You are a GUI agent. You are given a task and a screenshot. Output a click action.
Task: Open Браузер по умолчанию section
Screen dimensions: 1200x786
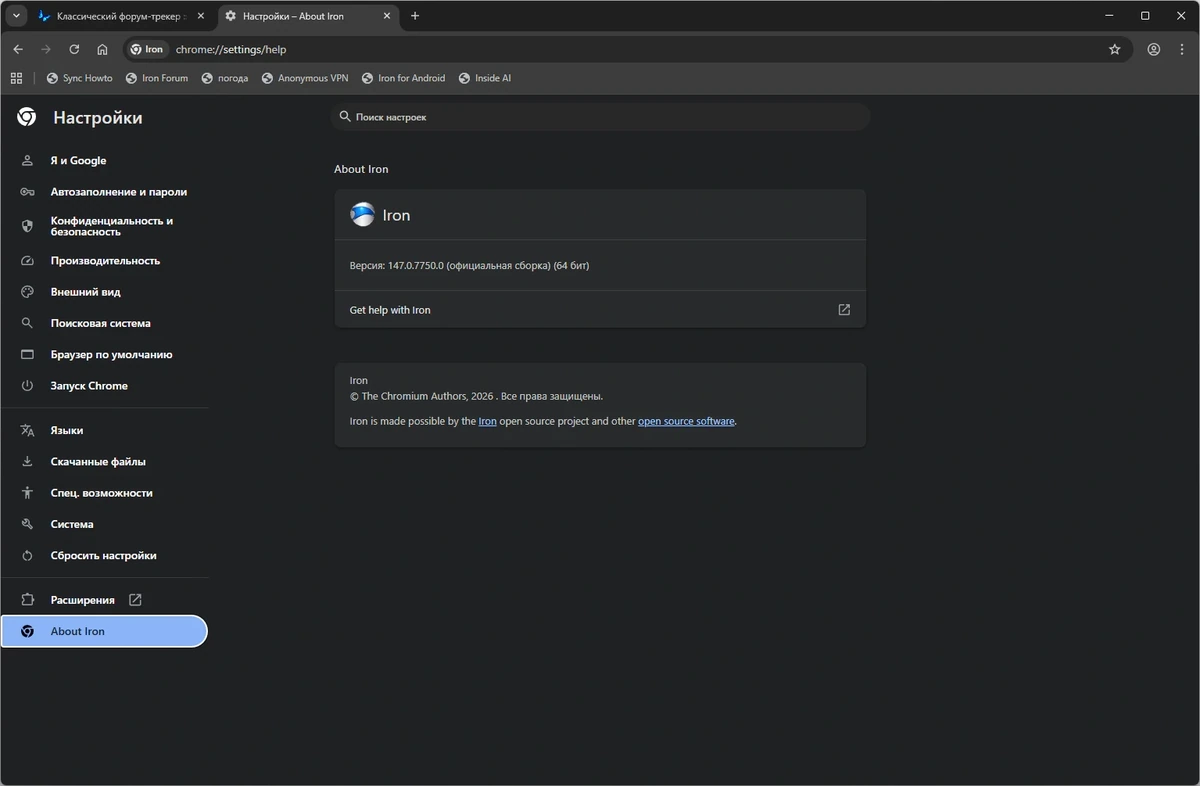pos(104,354)
